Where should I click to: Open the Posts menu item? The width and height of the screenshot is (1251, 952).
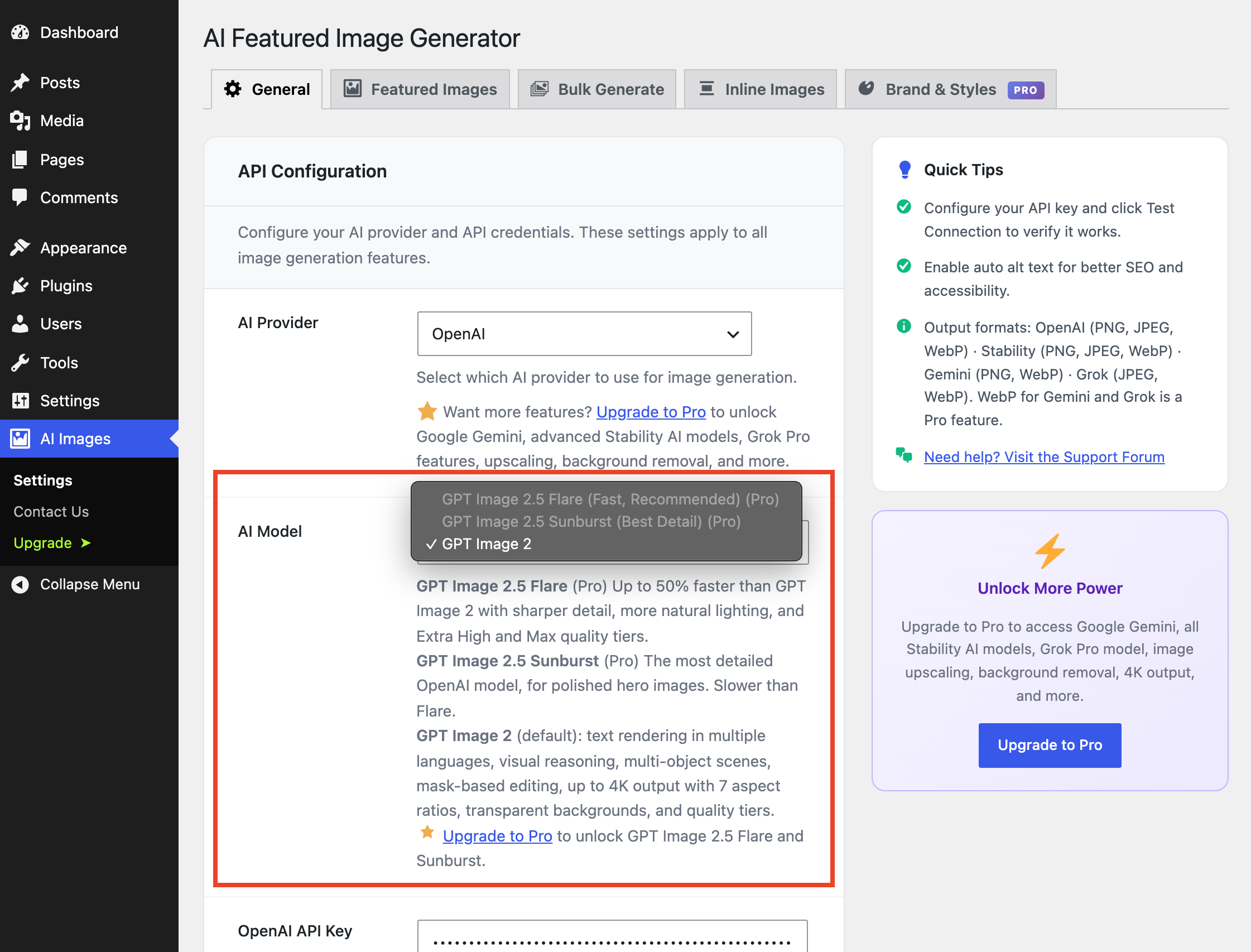[x=89, y=83]
